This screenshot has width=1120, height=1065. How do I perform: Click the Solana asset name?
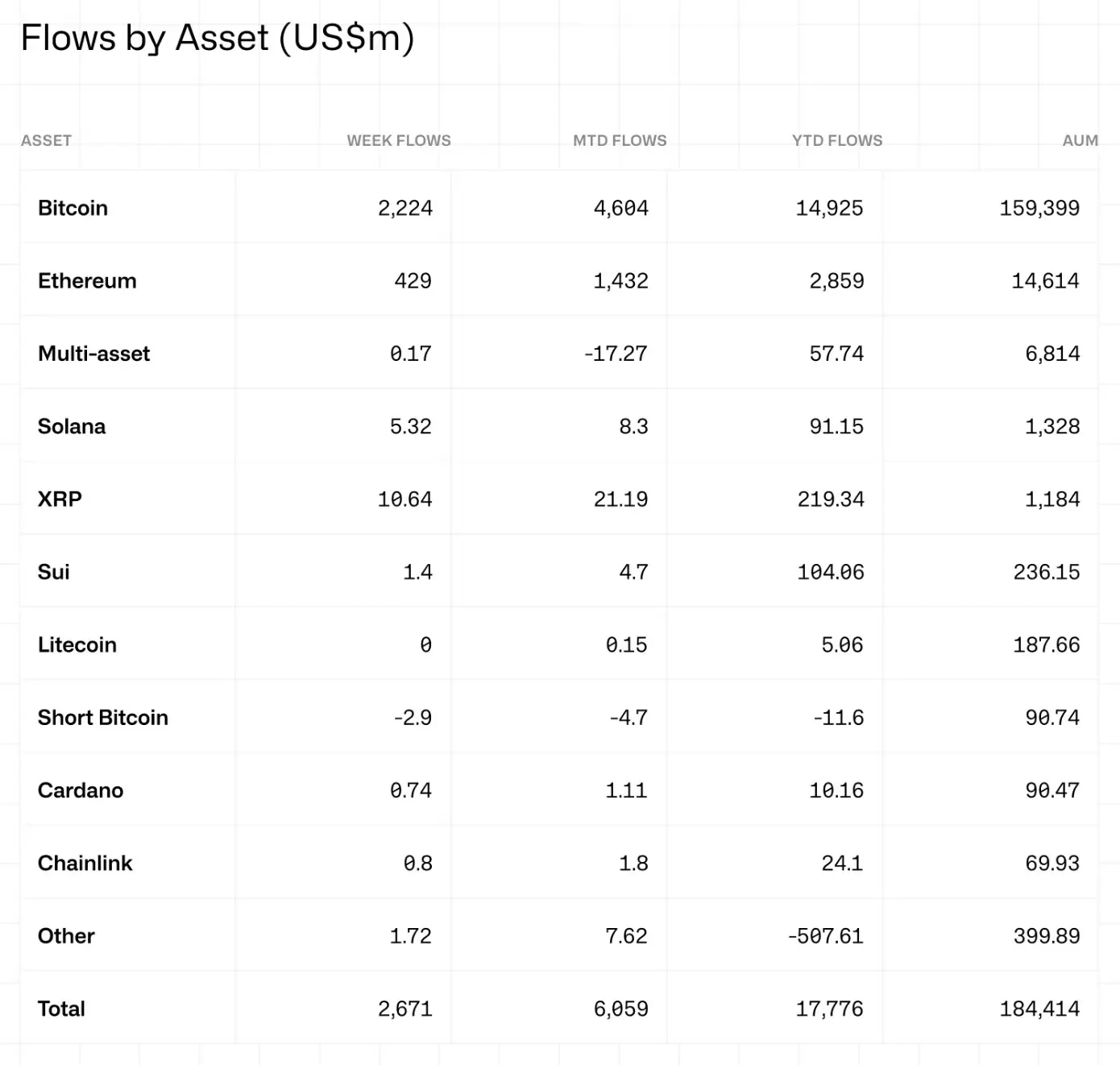(72, 426)
